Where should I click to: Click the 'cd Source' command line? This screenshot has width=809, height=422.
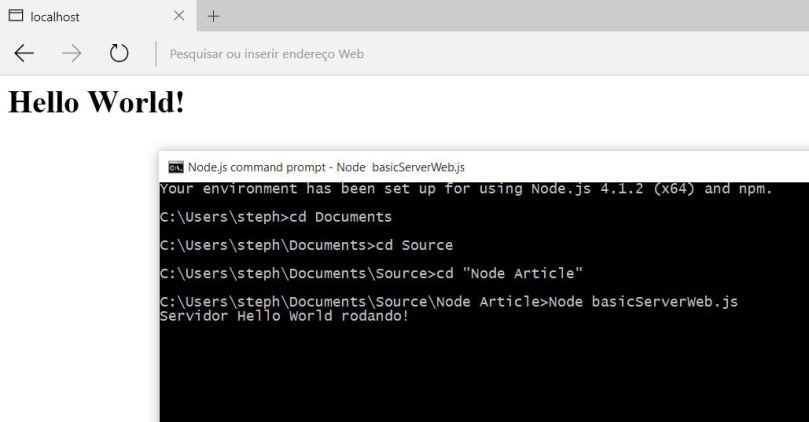[306, 245]
